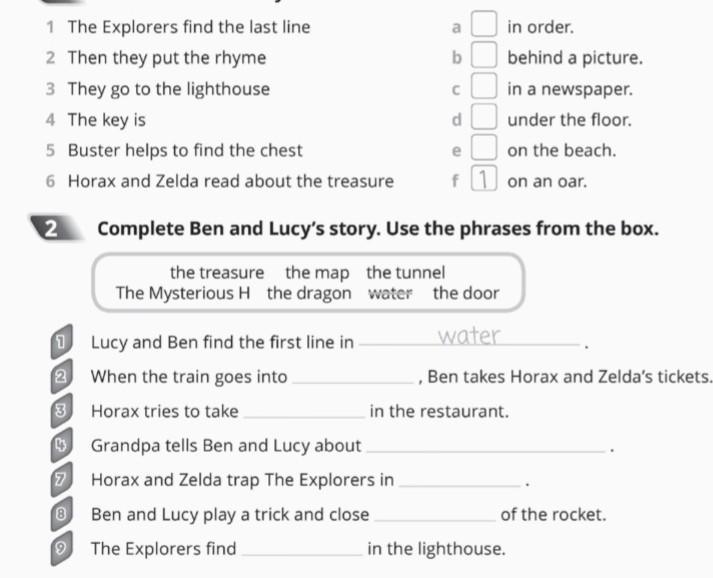This screenshot has height=578, width=713.
Task: Click the number 9 badge before 'The Explorers find'
Action: coord(61,548)
